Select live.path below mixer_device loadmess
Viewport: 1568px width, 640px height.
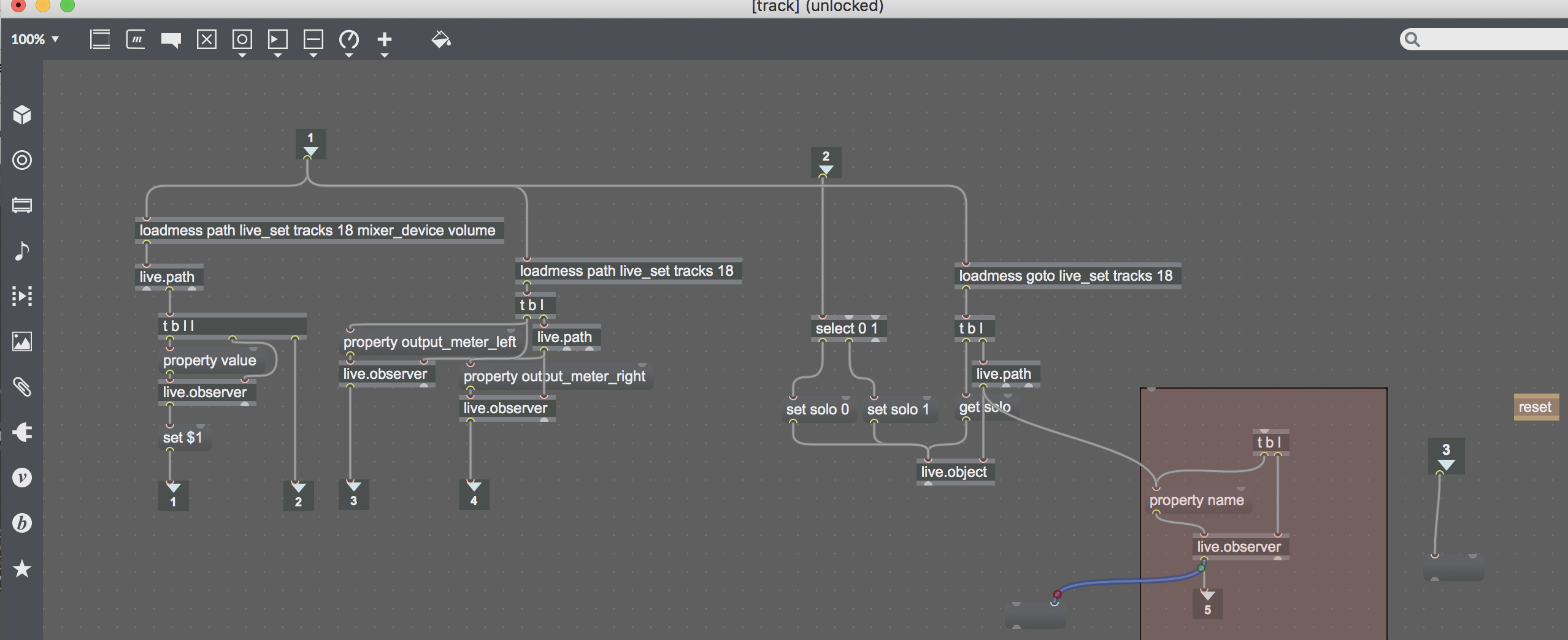click(169, 277)
